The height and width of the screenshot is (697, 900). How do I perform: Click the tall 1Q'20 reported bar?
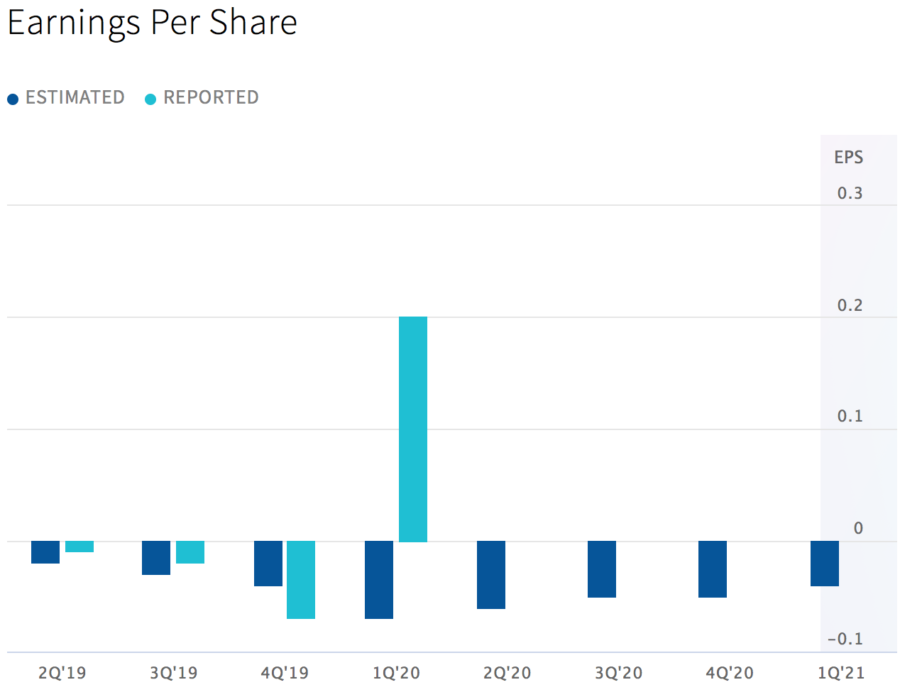coord(413,428)
